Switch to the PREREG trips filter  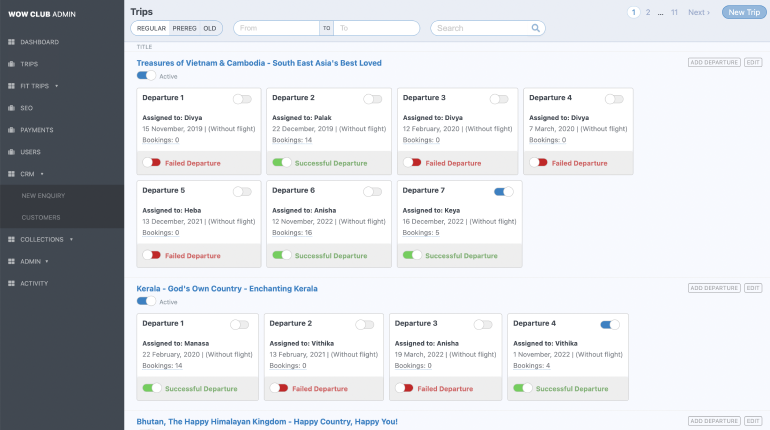[x=184, y=28]
